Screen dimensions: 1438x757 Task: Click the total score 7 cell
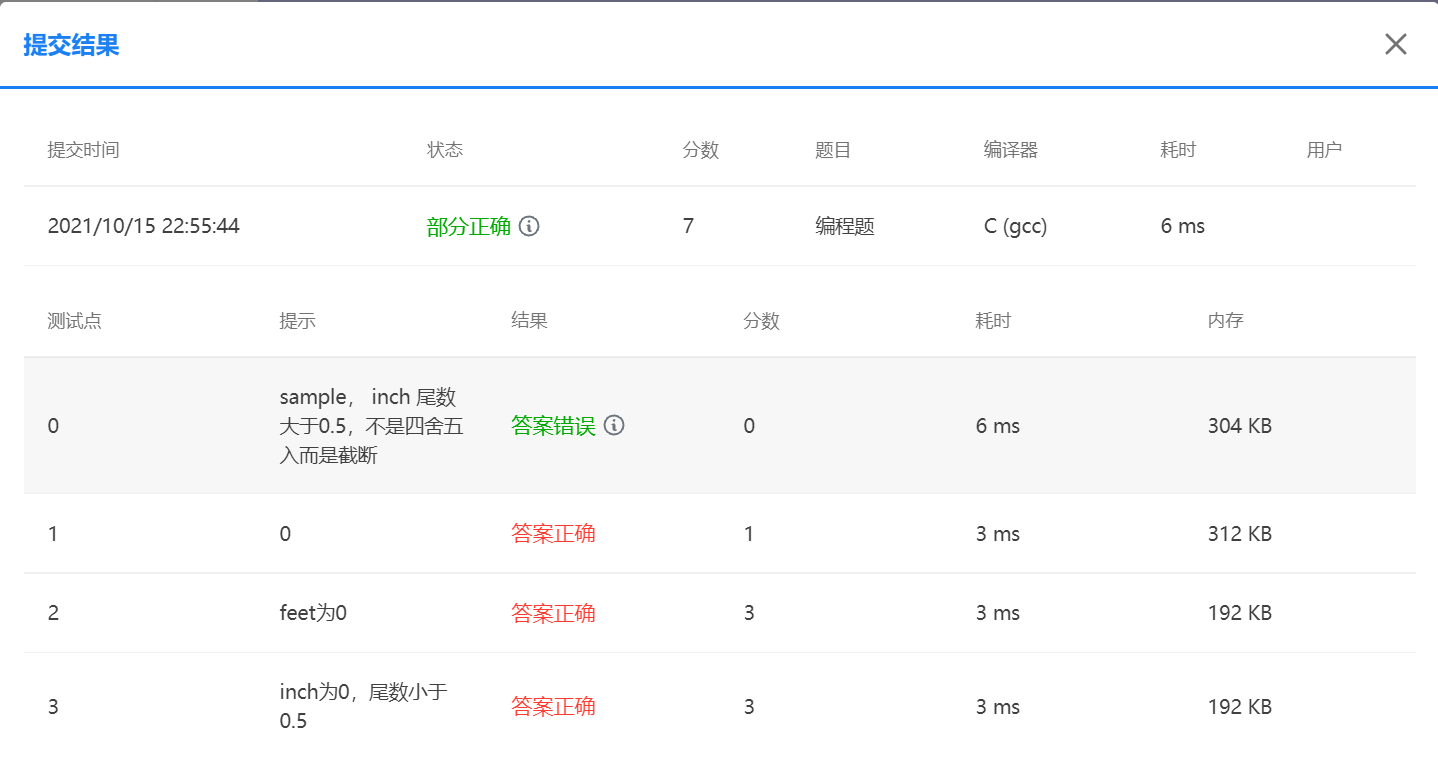click(x=688, y=226)
